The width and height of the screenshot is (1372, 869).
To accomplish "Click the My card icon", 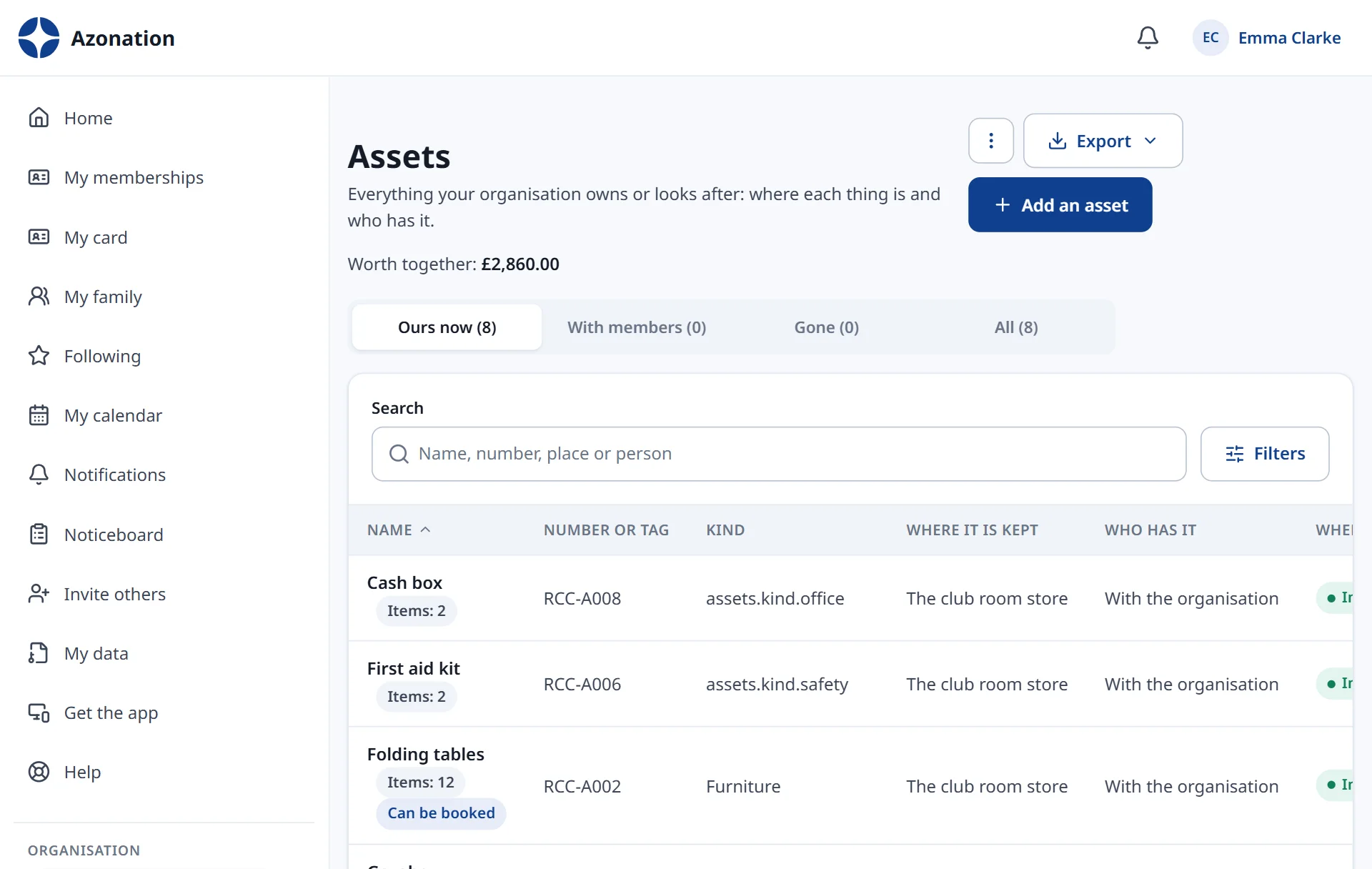I will coord(39,237).
